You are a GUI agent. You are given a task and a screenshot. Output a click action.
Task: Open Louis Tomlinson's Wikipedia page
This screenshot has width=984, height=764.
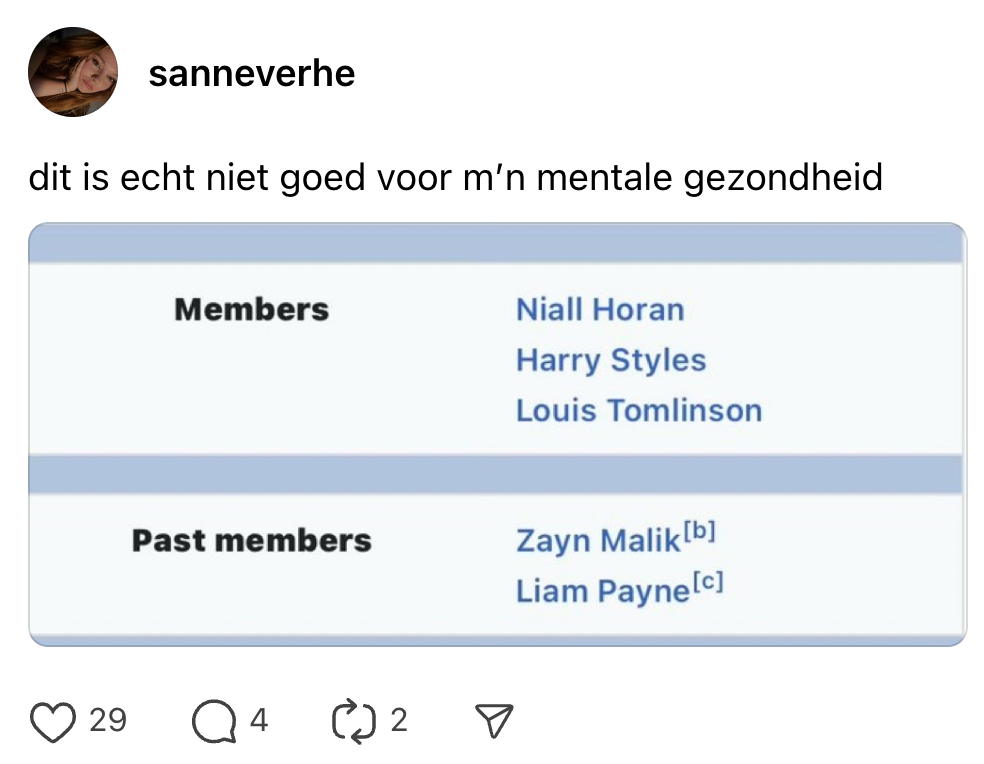pos(639,410)
